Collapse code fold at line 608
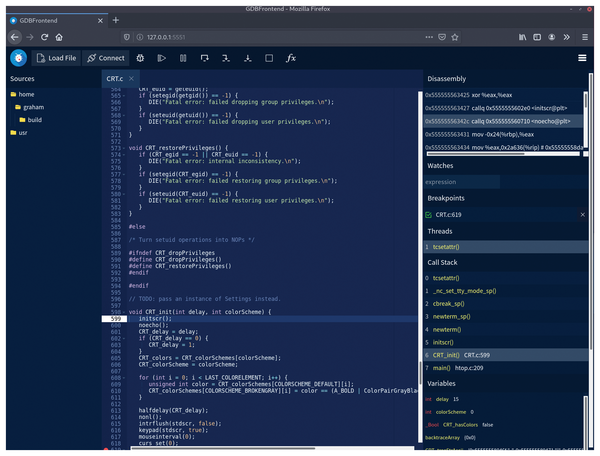 point(124,378)
